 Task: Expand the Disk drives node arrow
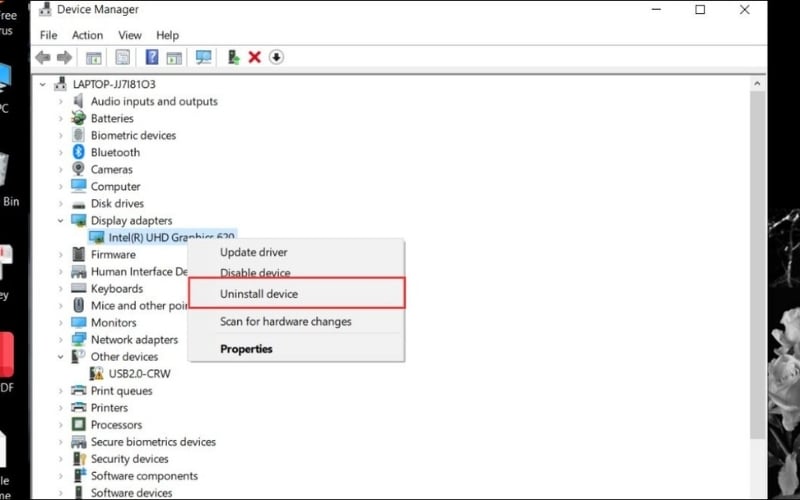point(61,204)
